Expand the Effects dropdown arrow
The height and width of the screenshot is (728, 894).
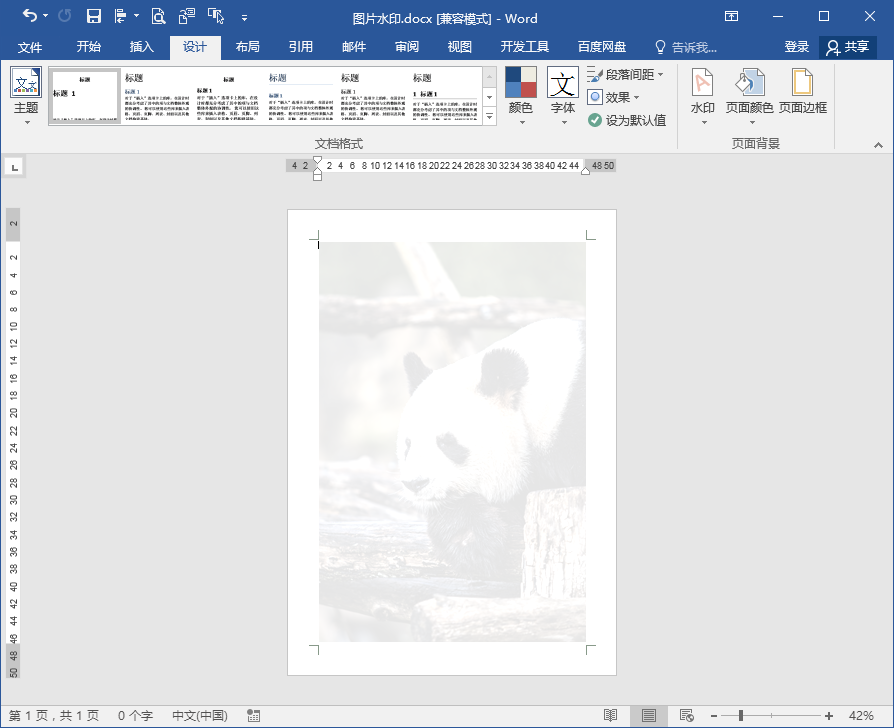(x=636, y=97)
